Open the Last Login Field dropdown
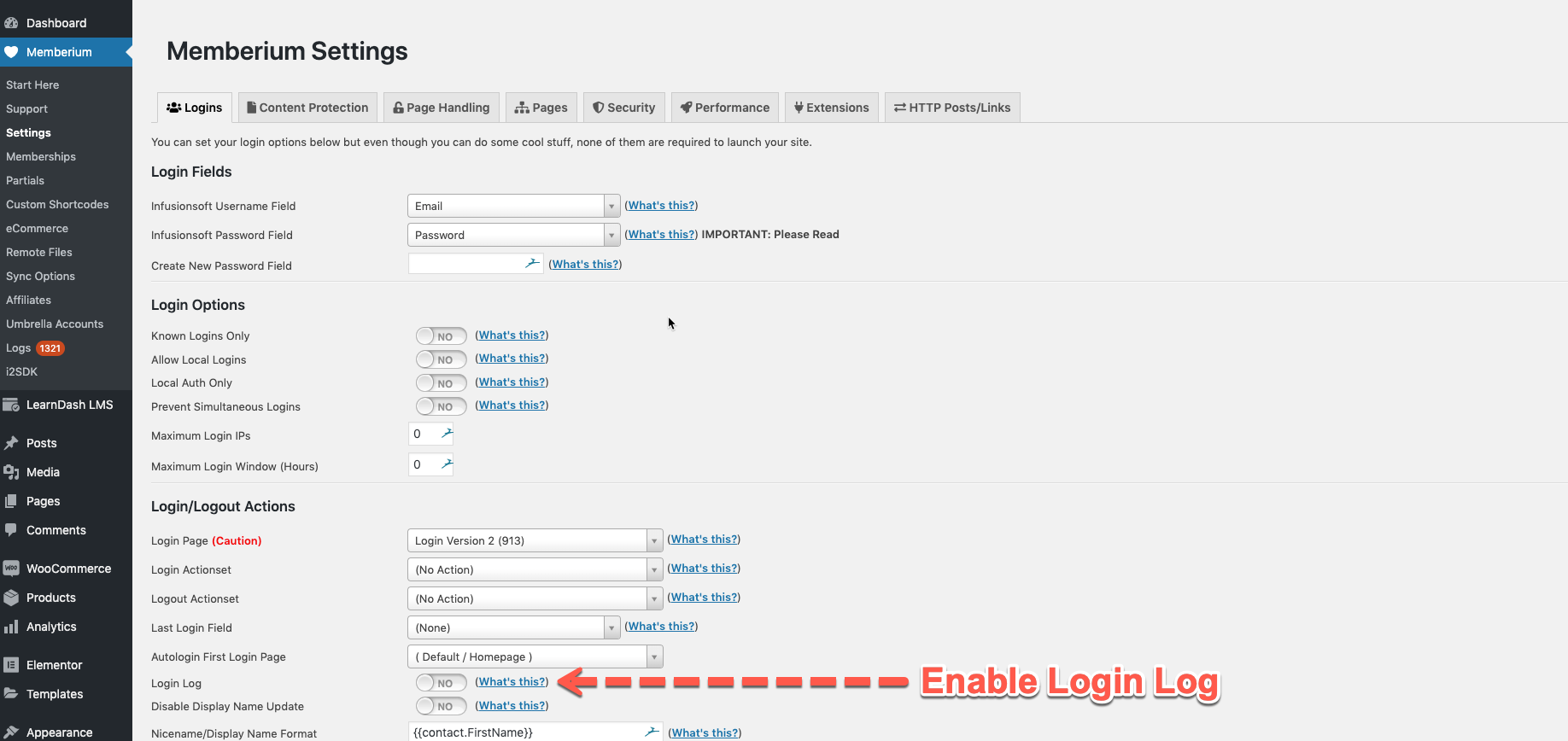The width and height of the screenshot is (1568, 741). click(x=513, y=627)
